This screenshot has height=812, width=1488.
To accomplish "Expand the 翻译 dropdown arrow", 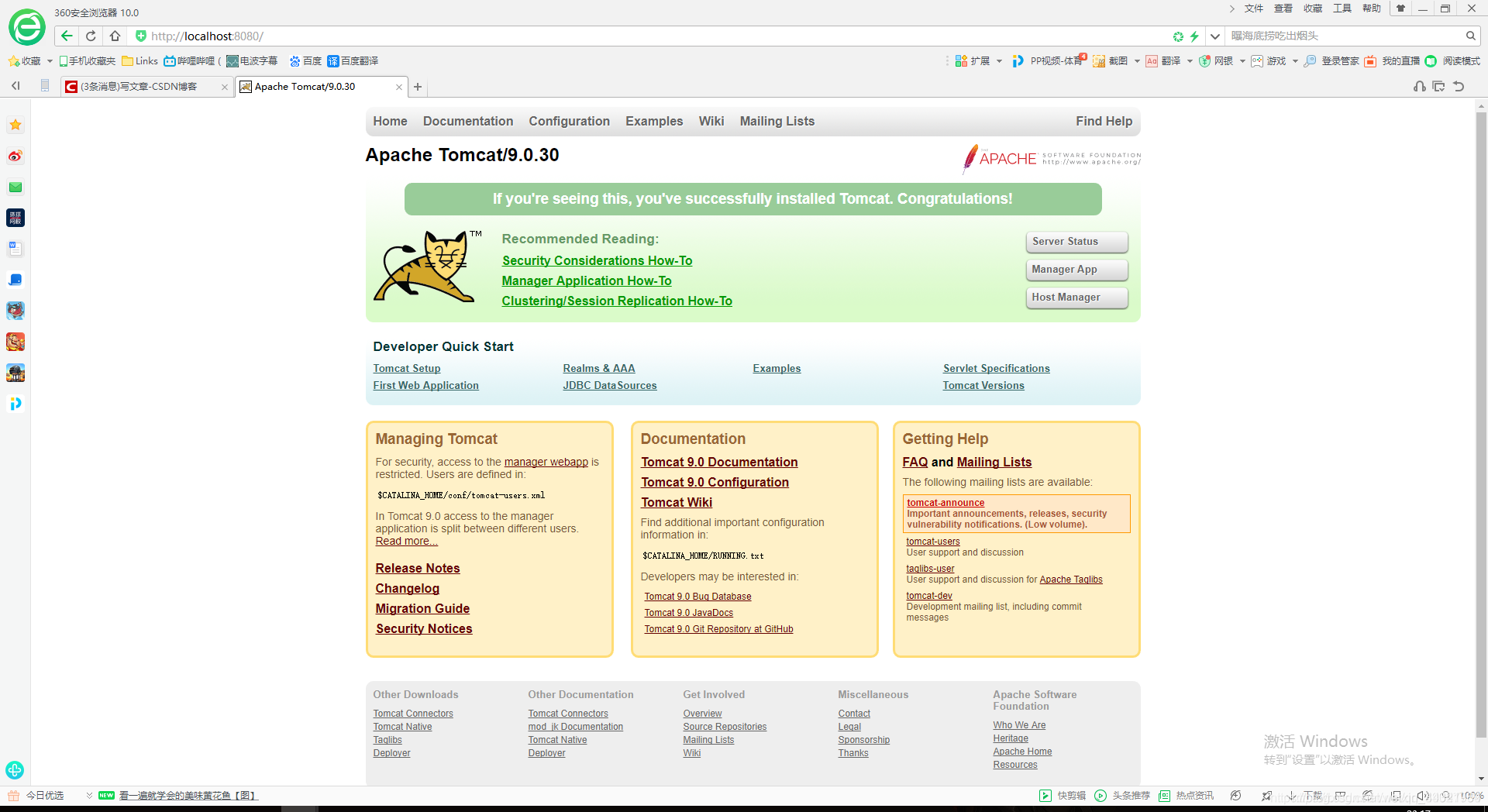I will point(1190,61).
